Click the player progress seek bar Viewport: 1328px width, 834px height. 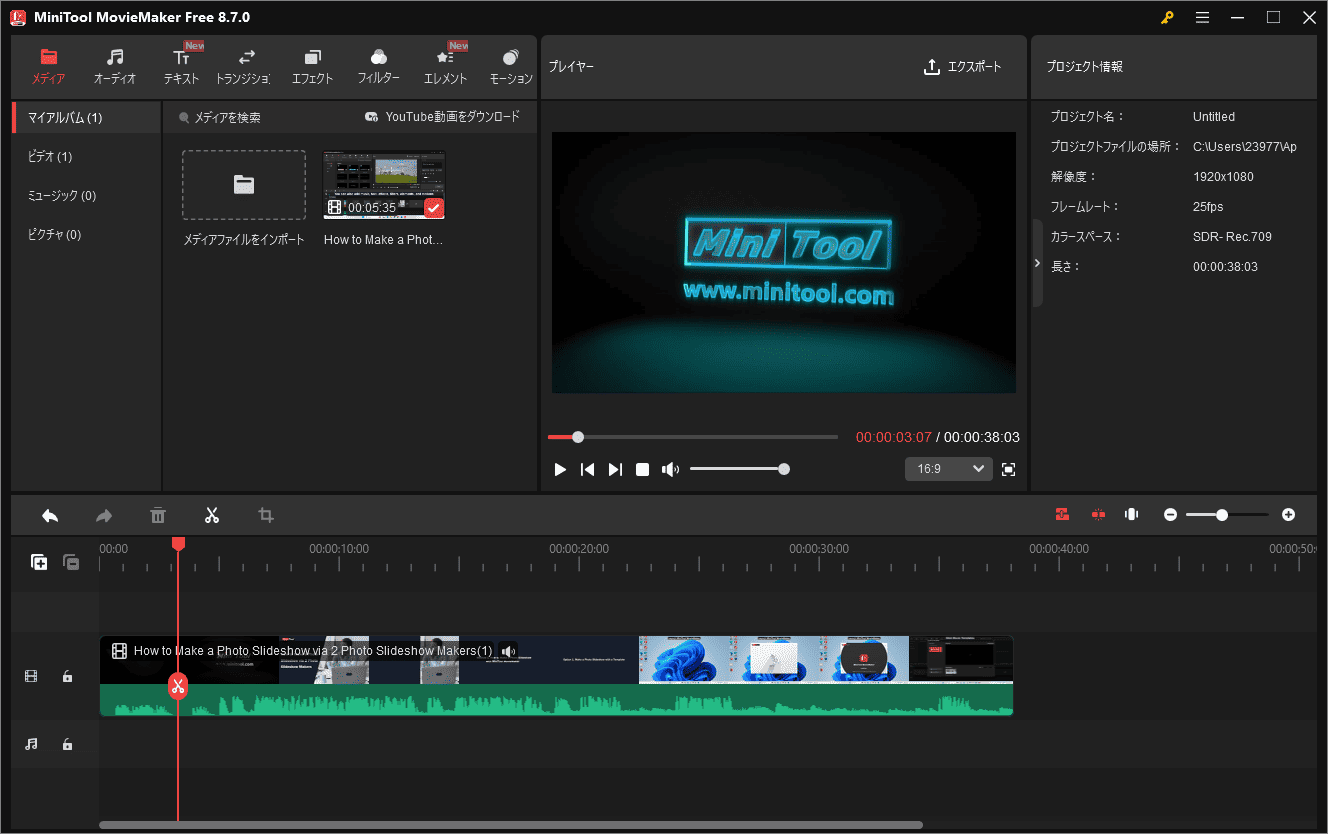coord(693,437)
